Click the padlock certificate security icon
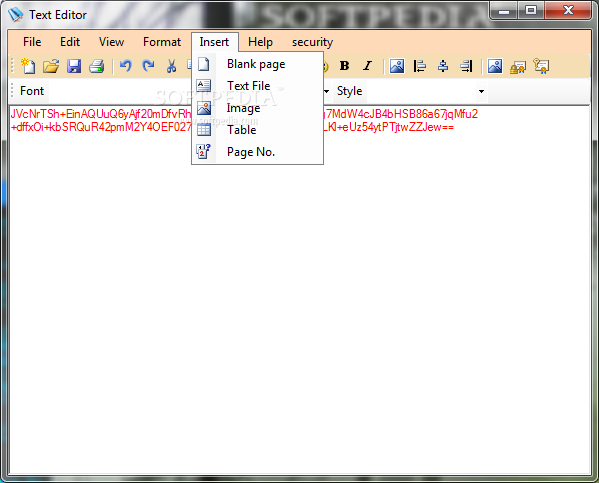The image size is (599, 483). (x=518, y=67)
